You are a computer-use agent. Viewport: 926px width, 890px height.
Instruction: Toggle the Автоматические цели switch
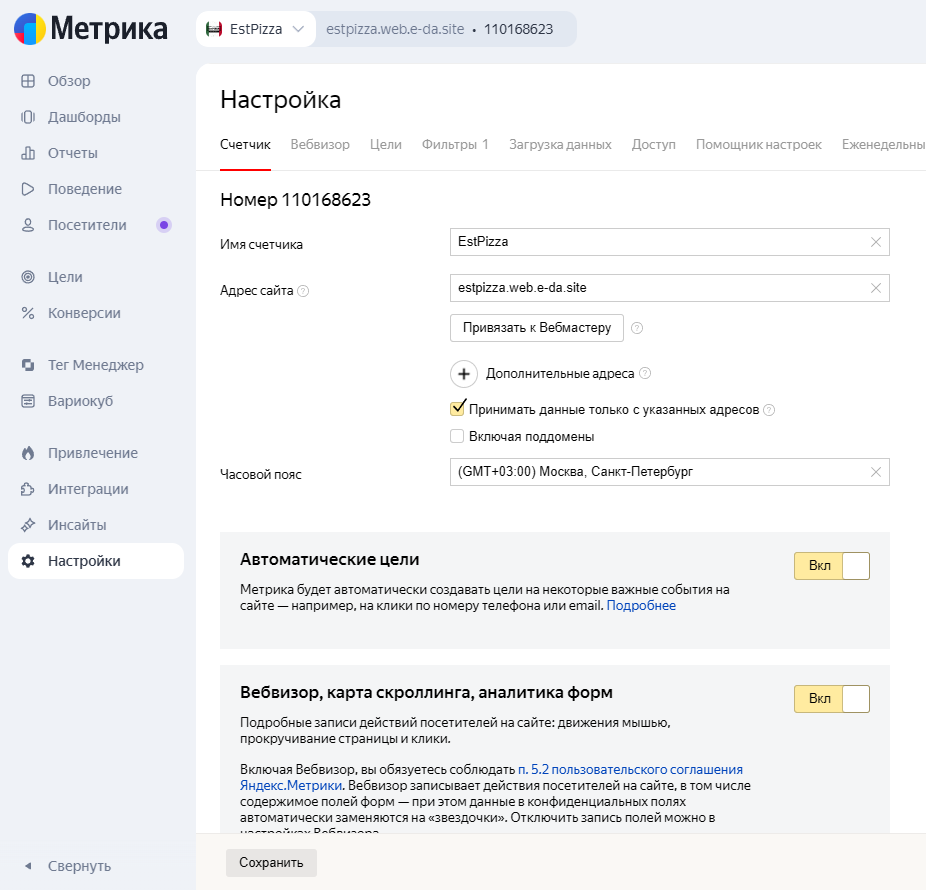(x=832, y=566)
